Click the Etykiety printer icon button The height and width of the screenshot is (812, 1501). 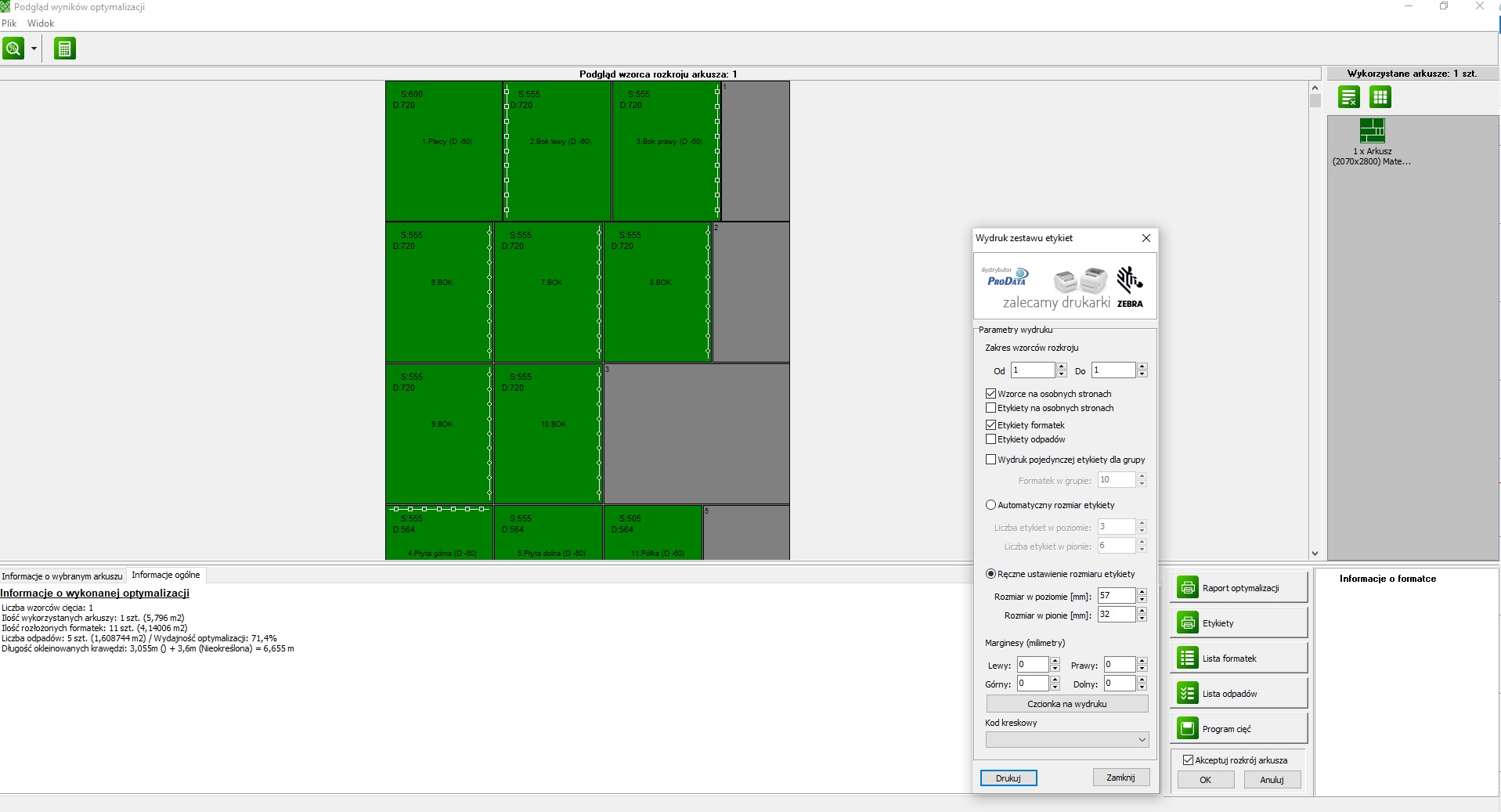click(x=1188, y=623)
